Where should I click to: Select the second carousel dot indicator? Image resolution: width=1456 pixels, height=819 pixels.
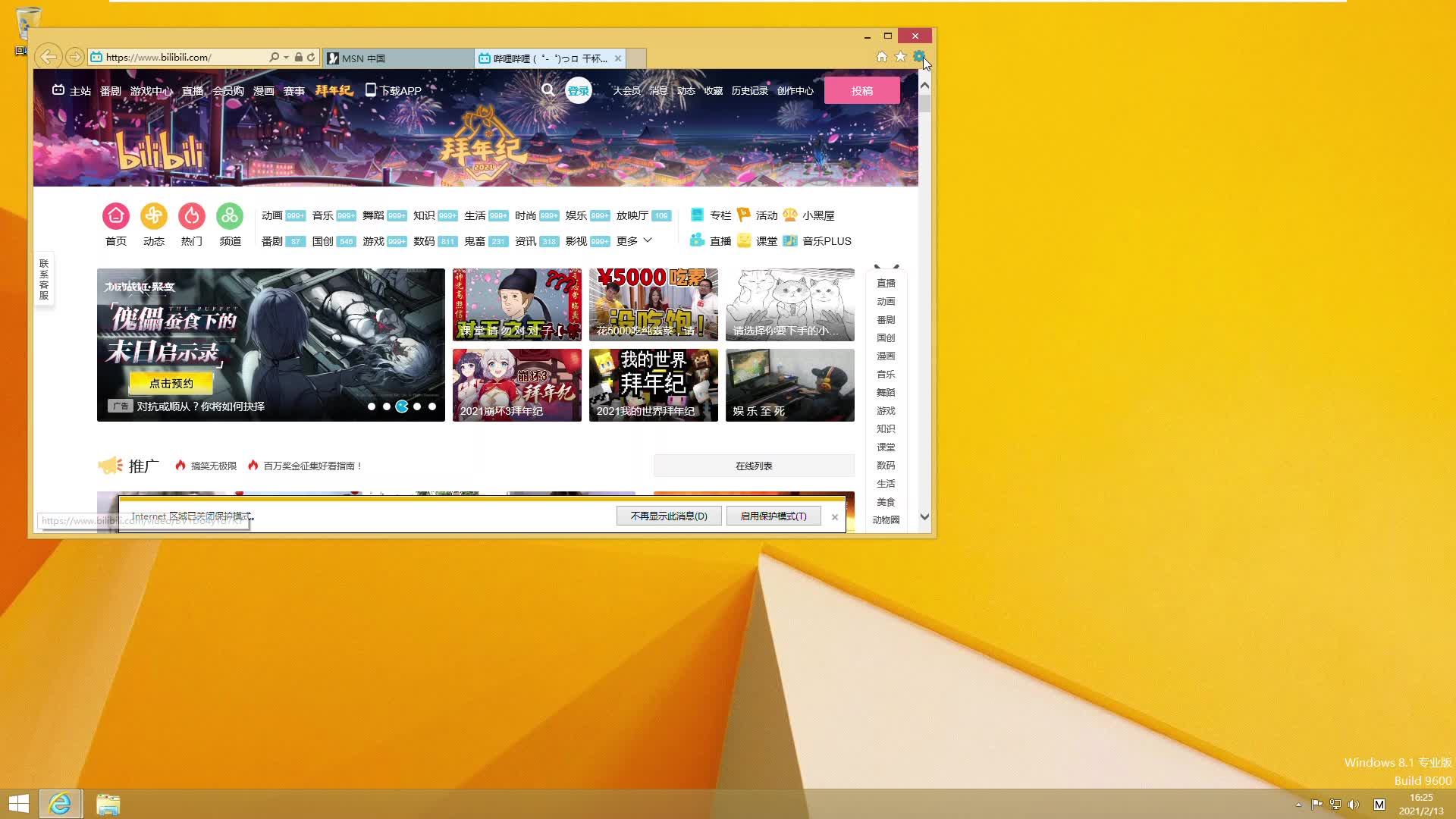click(387, 406)
